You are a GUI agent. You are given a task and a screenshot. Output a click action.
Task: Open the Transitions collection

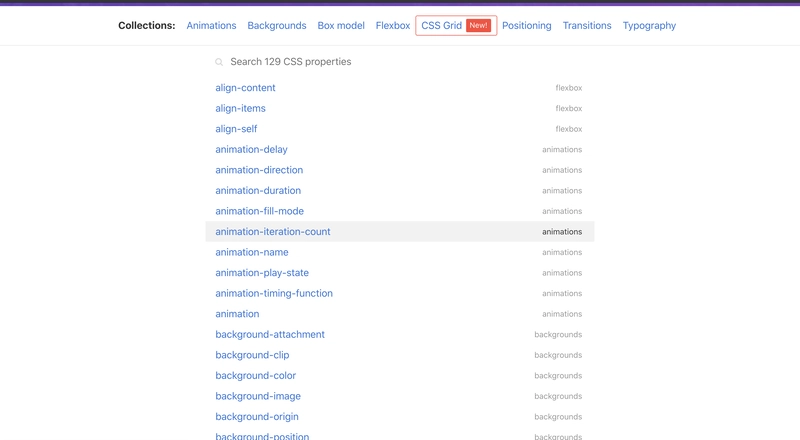(587, 26)
